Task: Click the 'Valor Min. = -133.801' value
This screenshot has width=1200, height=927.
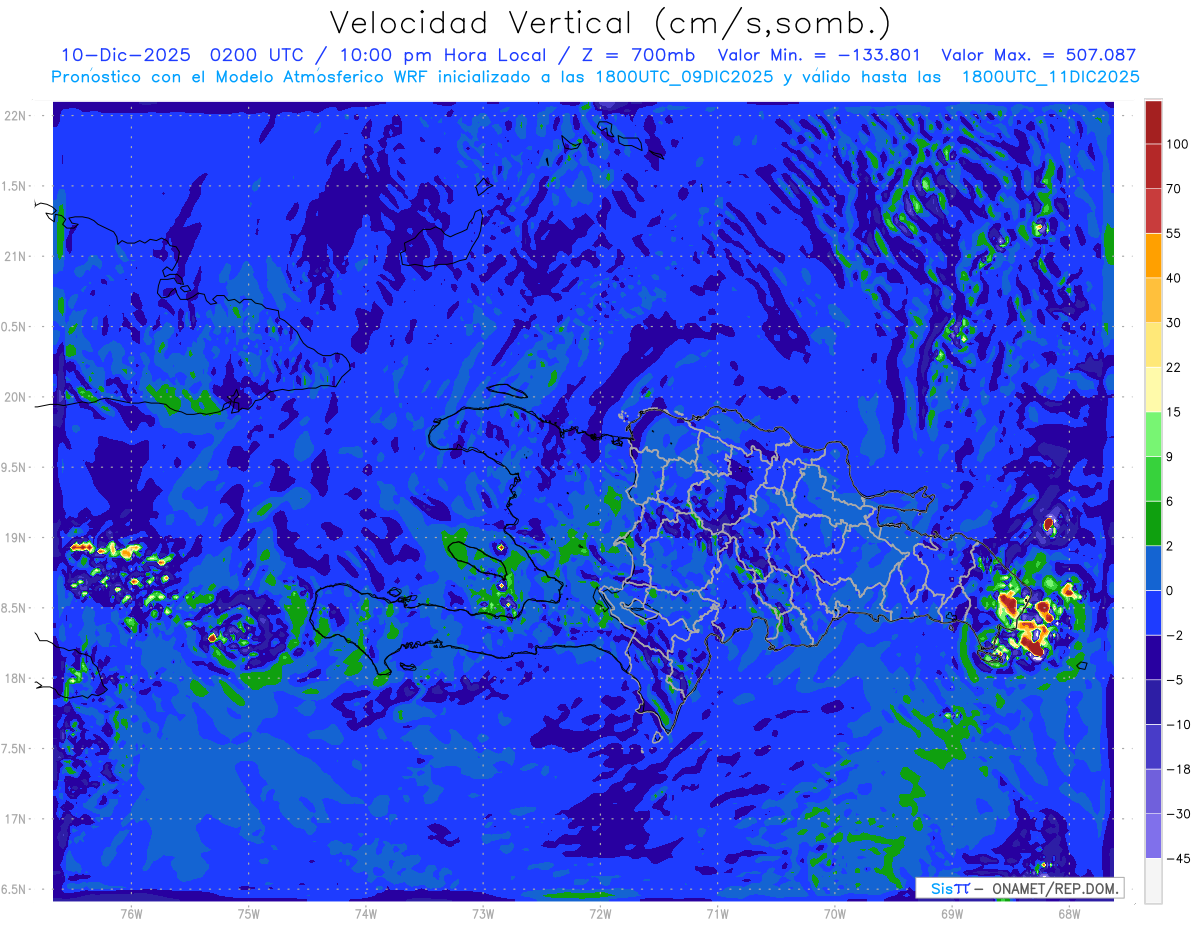Action: tap(820, 55)
